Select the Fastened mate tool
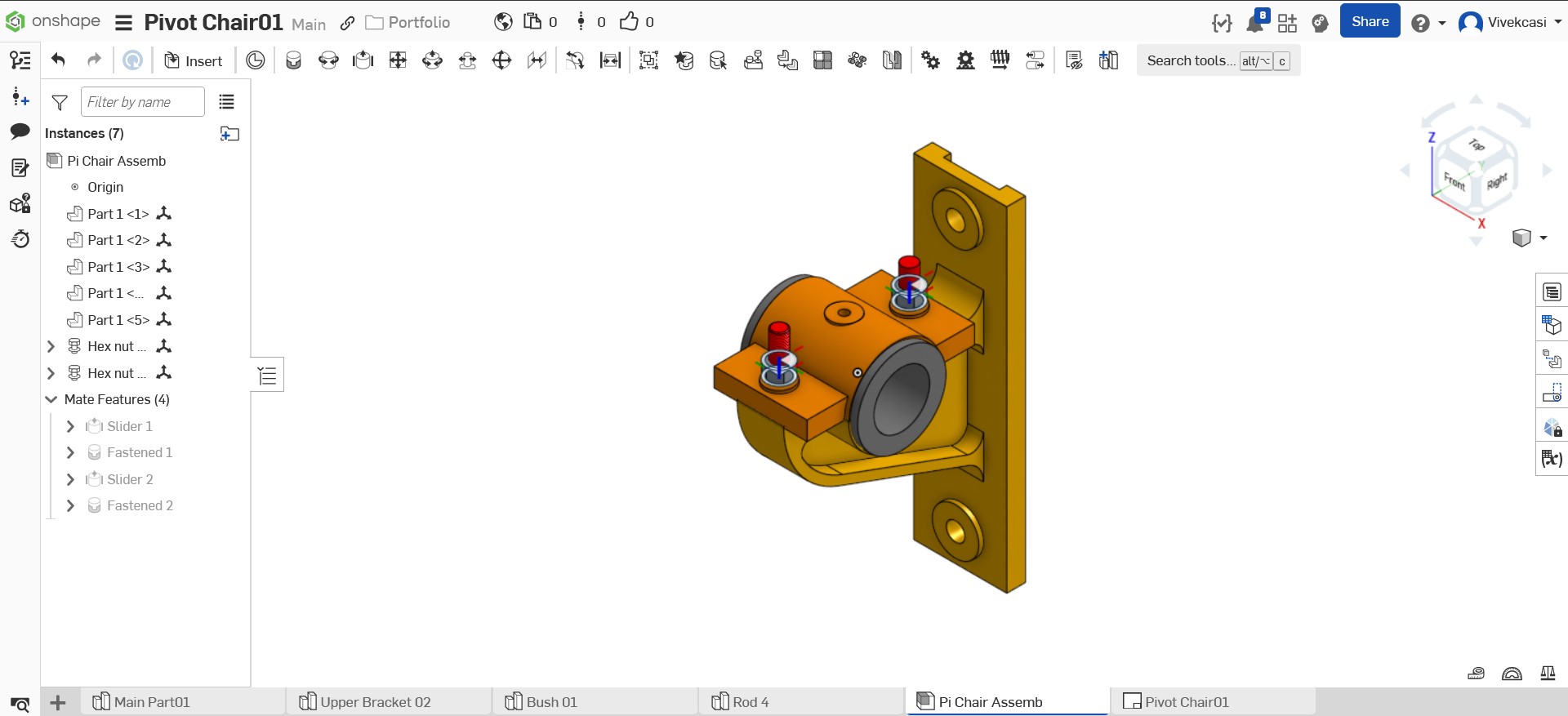 pos(293,60)
